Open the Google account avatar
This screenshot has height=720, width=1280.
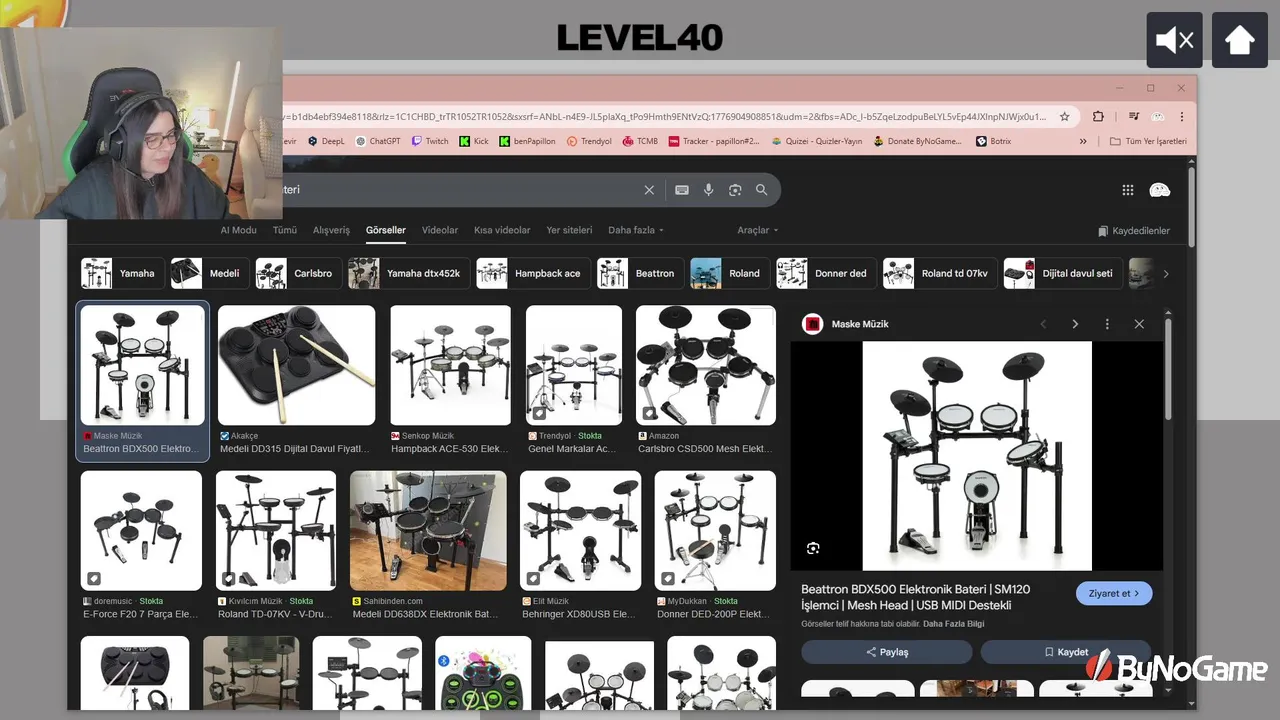pos(1160,190)
